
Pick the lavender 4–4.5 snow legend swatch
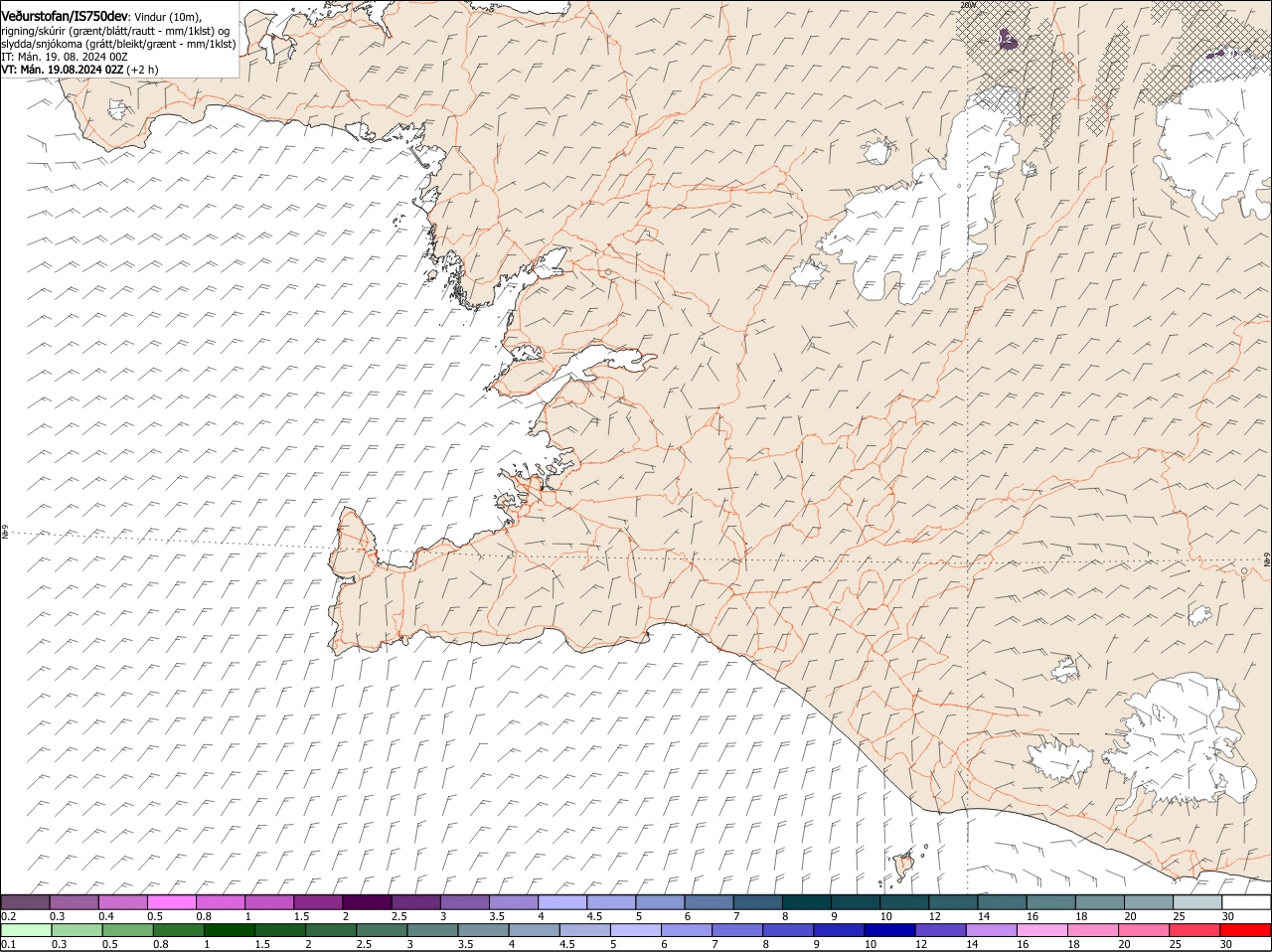(562, 902)
